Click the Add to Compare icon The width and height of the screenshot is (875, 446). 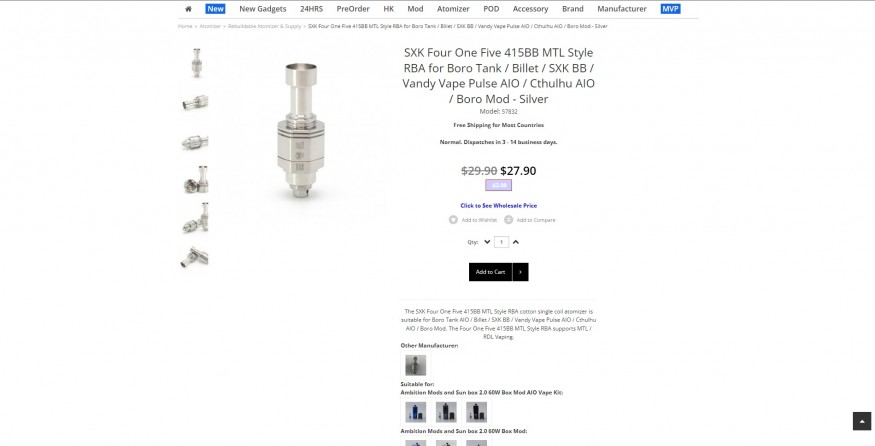pos(508,220)
